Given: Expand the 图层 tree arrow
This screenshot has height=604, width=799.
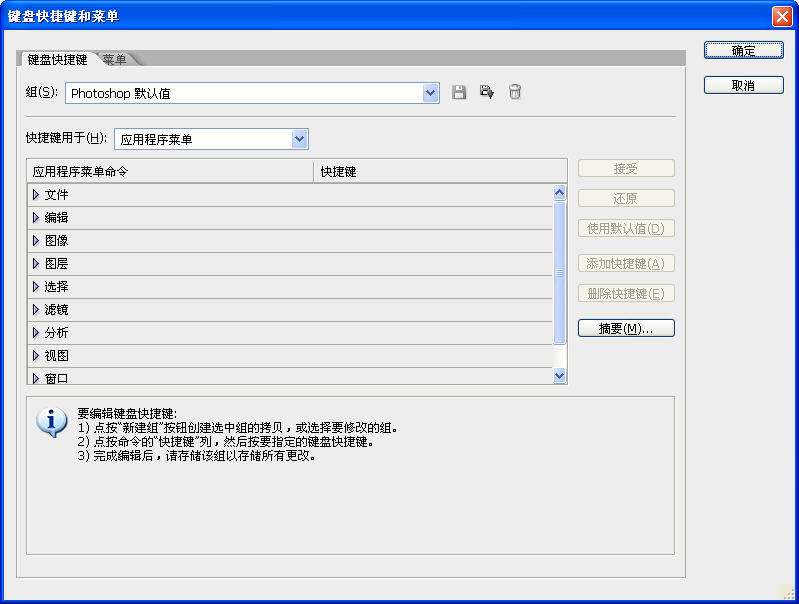Looking at the screenshot, I should 36,264.
